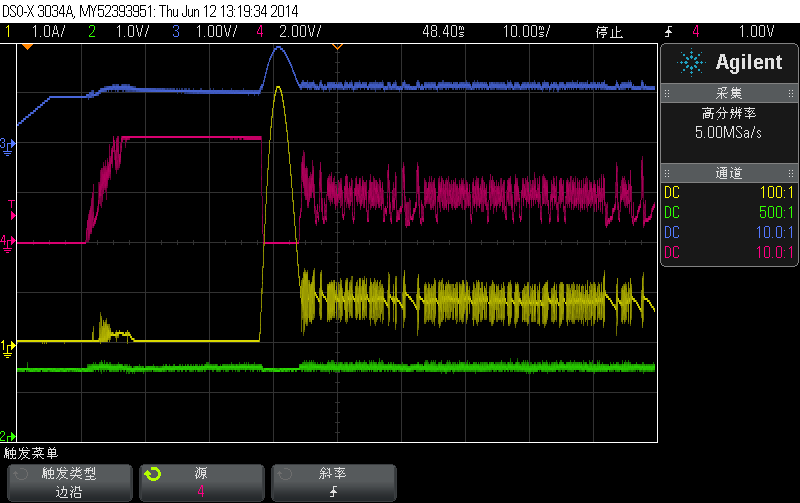Click channel 1 scale 1.0A/
This screenshot has width=800, height=503.
(48, 32)
